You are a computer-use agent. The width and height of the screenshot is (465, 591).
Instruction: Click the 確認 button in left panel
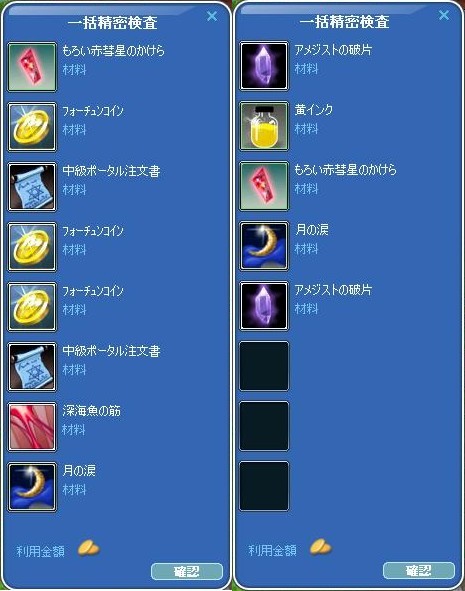[187, 571]
